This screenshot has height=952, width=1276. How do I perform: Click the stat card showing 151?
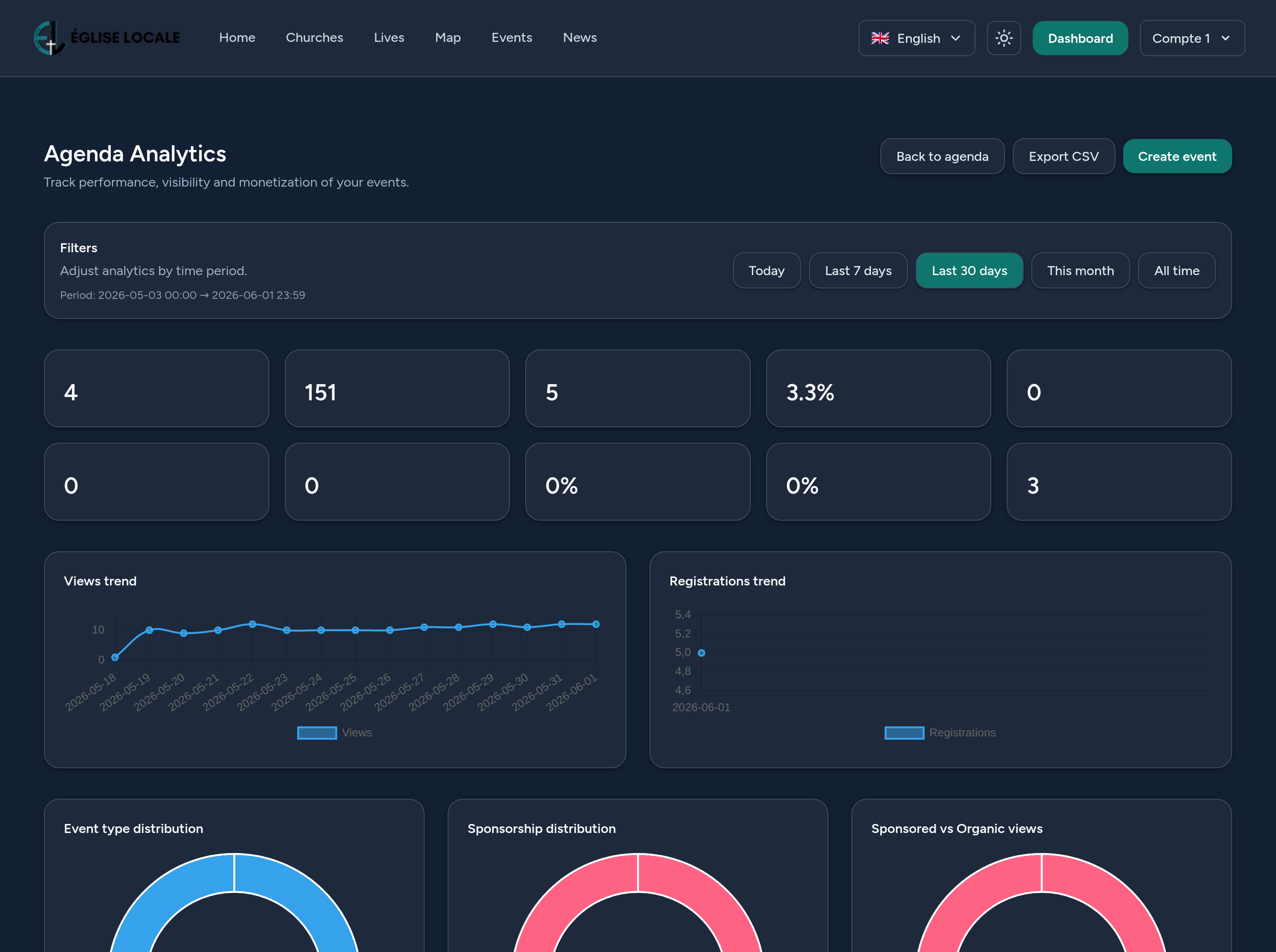pyautogui.click(x=397, y=388)
